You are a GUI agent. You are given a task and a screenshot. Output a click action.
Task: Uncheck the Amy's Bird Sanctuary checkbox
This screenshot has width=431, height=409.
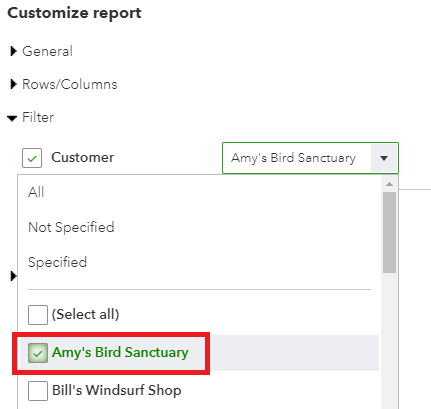[x=38, y=353]
